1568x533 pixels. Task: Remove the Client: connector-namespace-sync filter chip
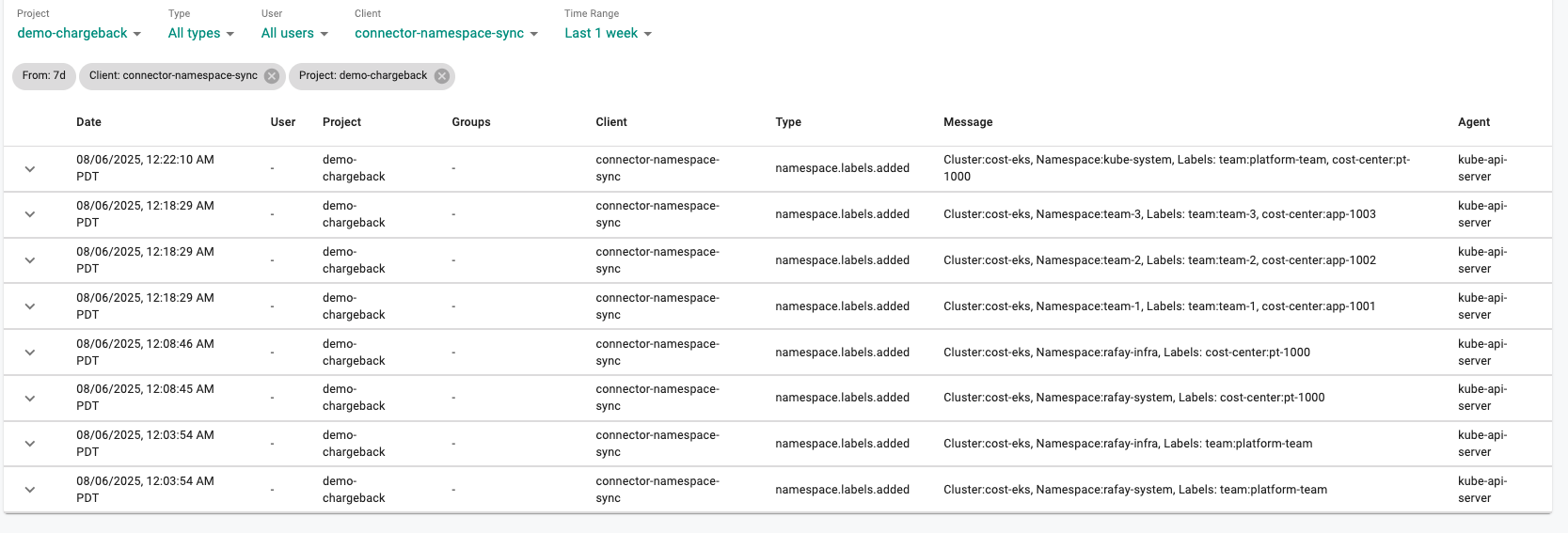[272, 76]
